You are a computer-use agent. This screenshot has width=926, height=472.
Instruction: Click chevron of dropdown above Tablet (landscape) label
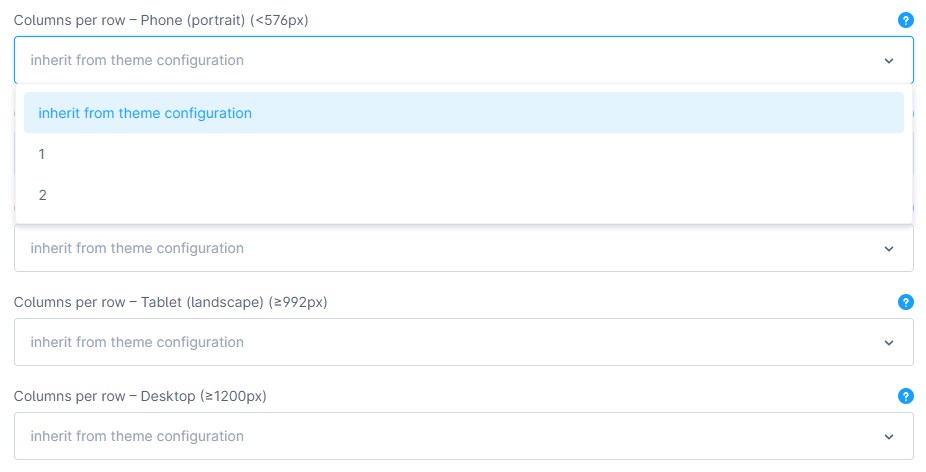tap(889, 249)
